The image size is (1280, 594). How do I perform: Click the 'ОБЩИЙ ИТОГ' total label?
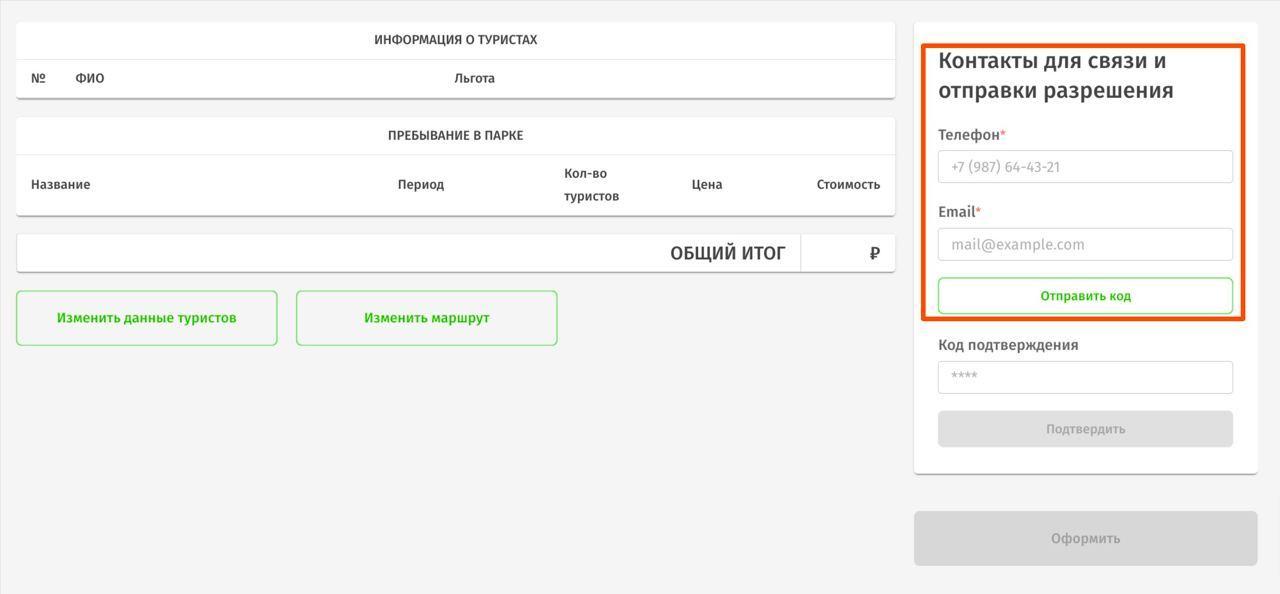click(728, 254)
